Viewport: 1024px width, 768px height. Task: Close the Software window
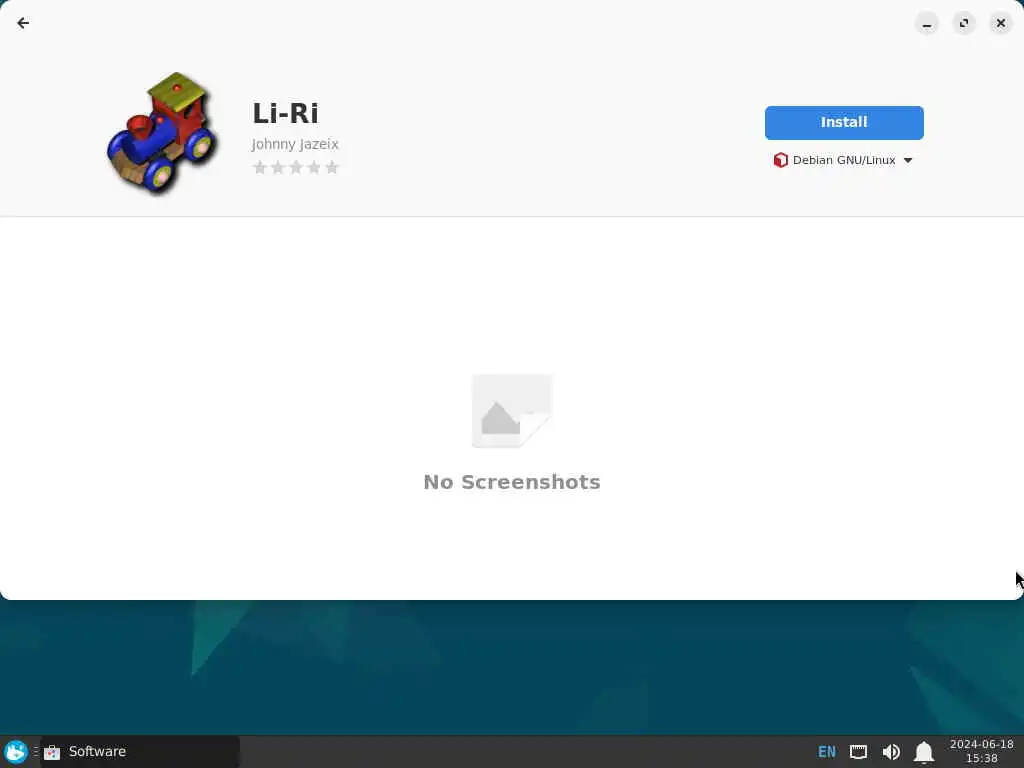(1000, 24)
